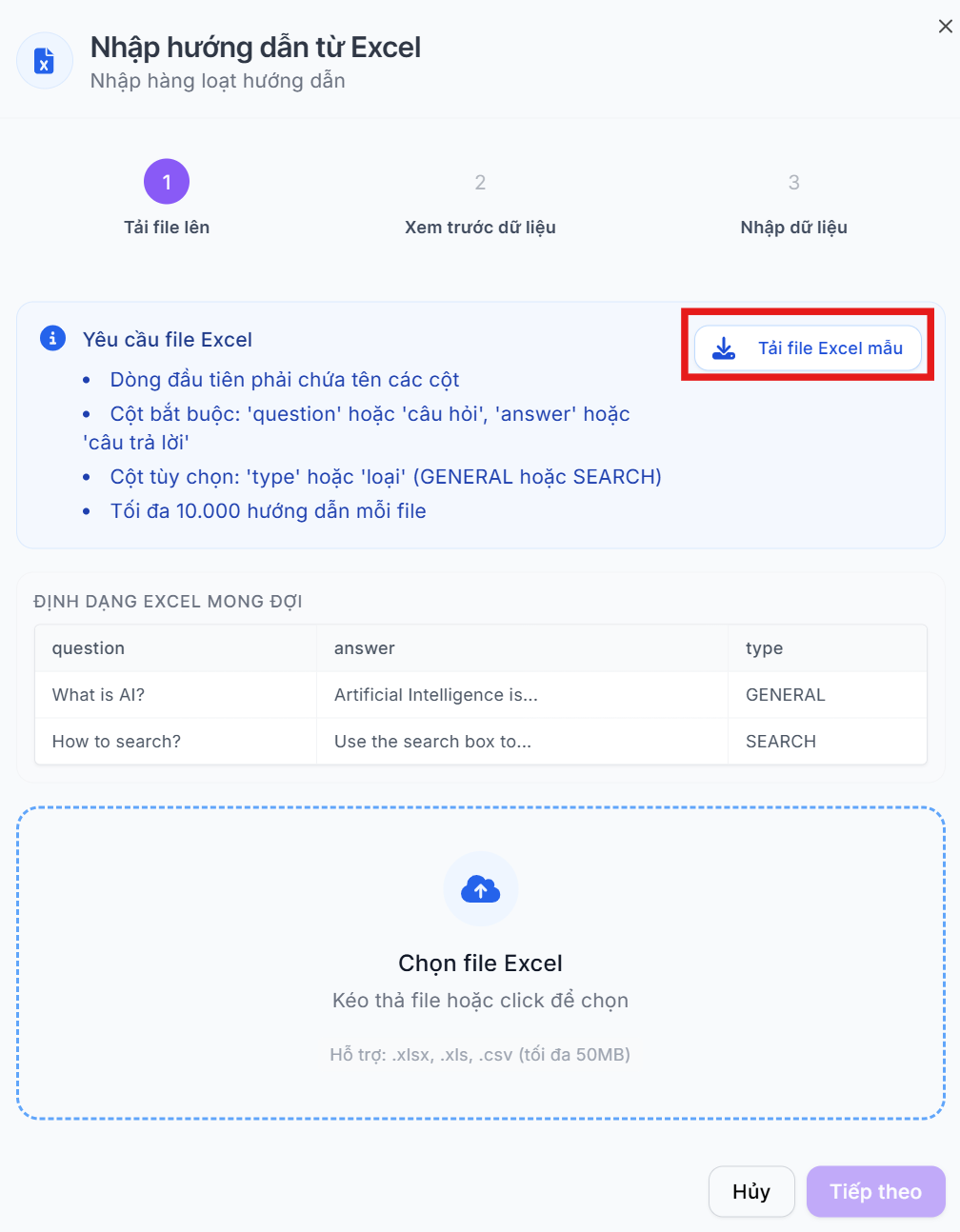Click the blue info icon

(x=52, y=338)
